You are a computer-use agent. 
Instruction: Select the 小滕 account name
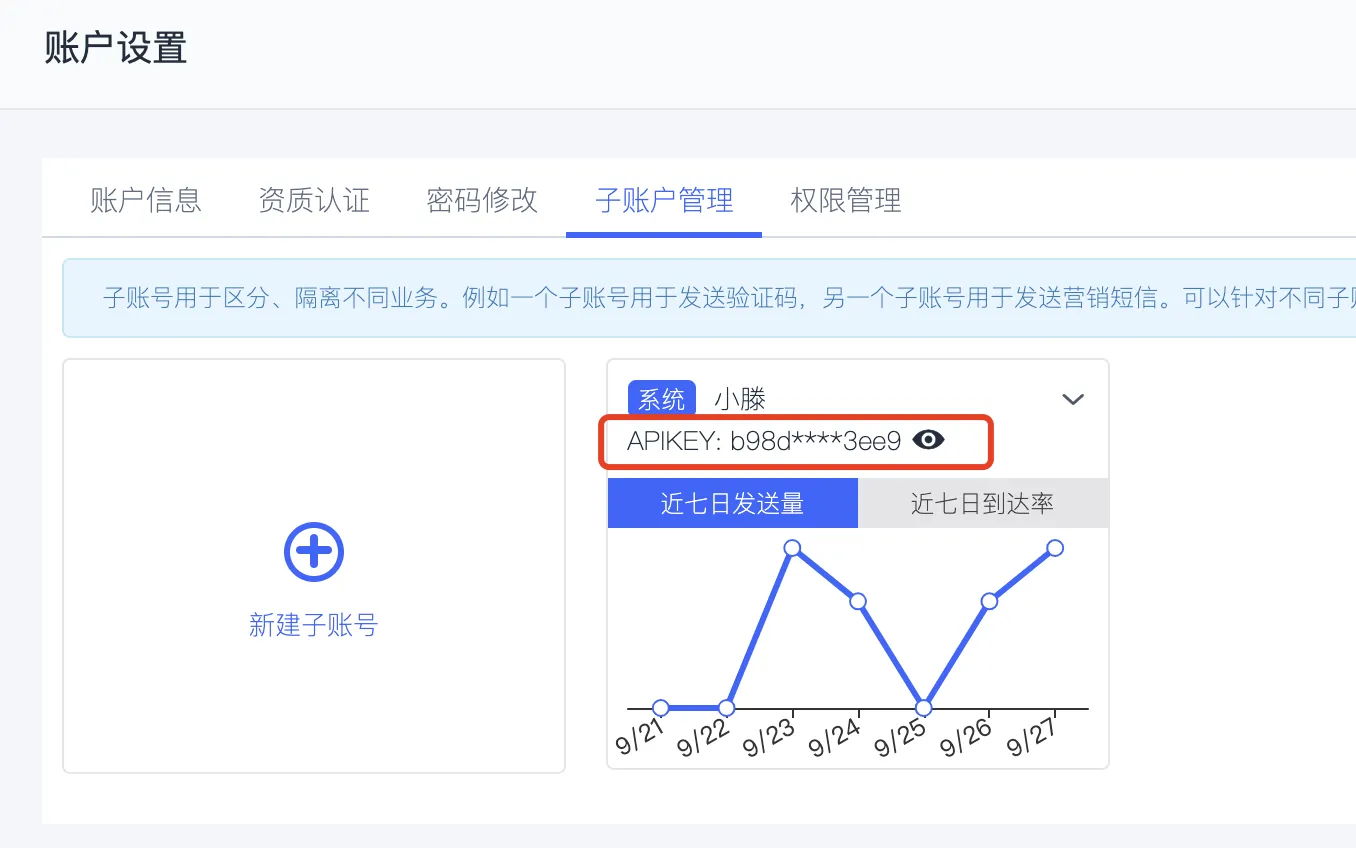pos(740,399)
